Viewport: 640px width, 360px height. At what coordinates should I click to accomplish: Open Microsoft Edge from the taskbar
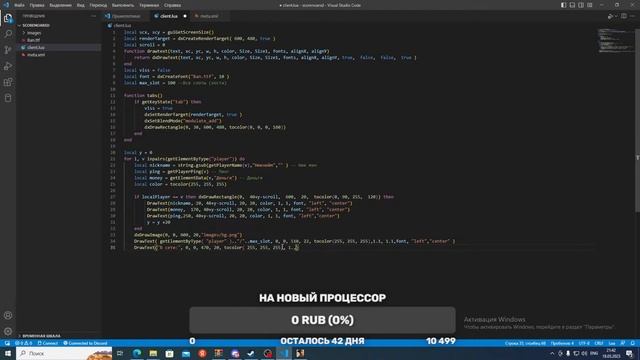[137, 353]
